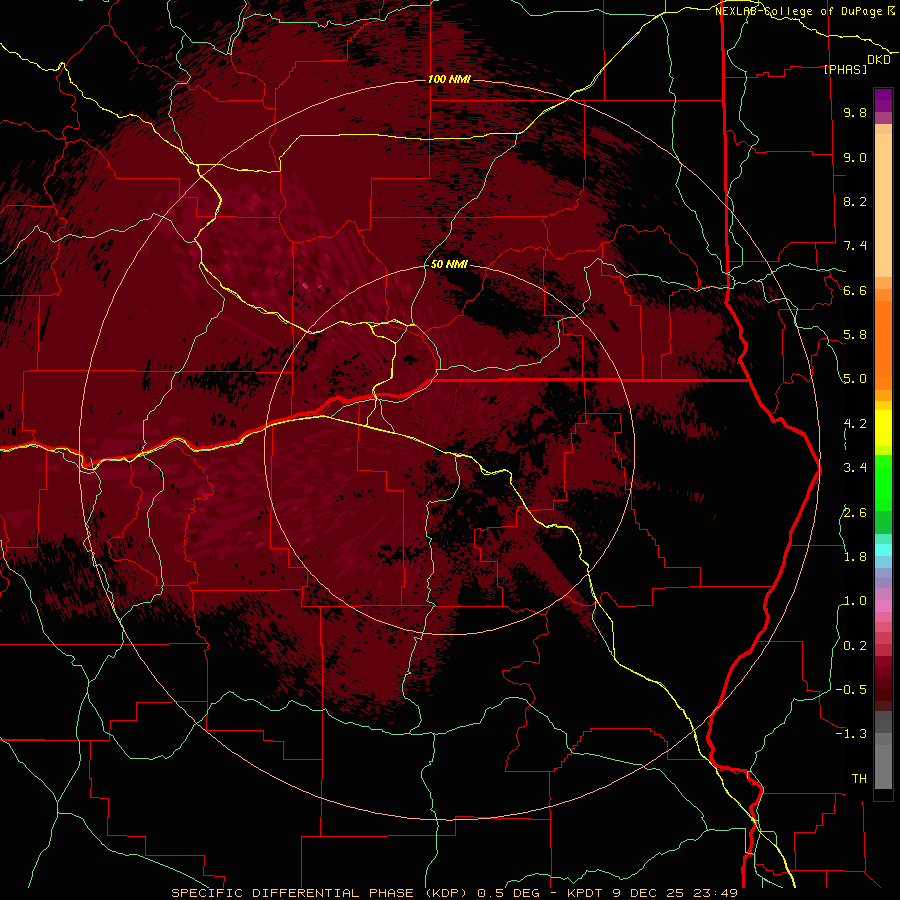Select the 9.8 value on color scale
The image size is (900, 900).
855,113
